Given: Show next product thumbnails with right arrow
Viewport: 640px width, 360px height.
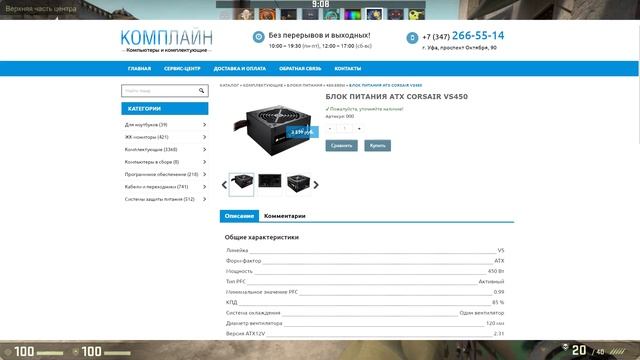Looking at the screenshot, I should pyautogui.click(x=316, y=185).
